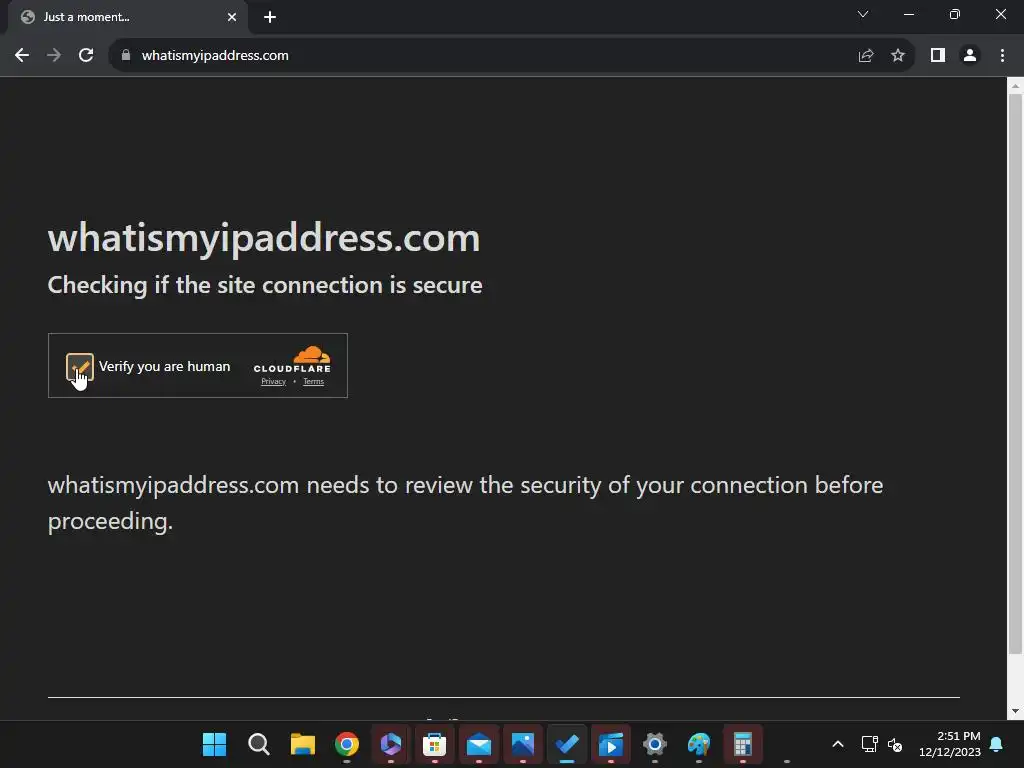1024x768 pixels.
Task: Open a new browser tab
Action: pos(270,17)
